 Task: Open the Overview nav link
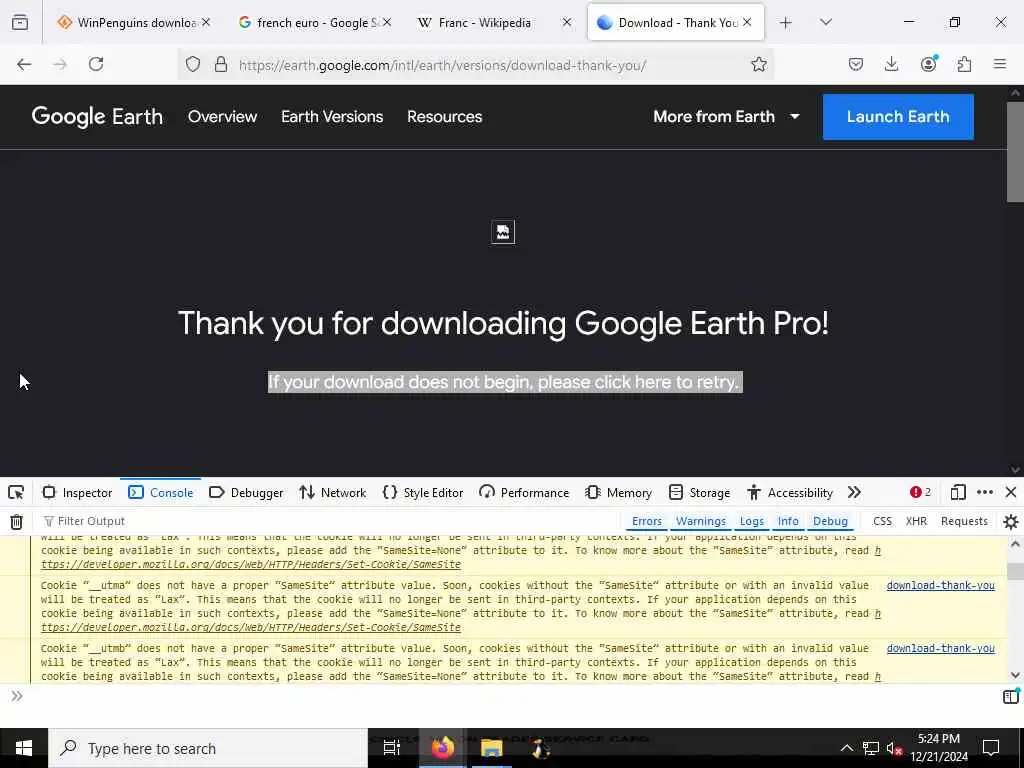pos(223,117)
